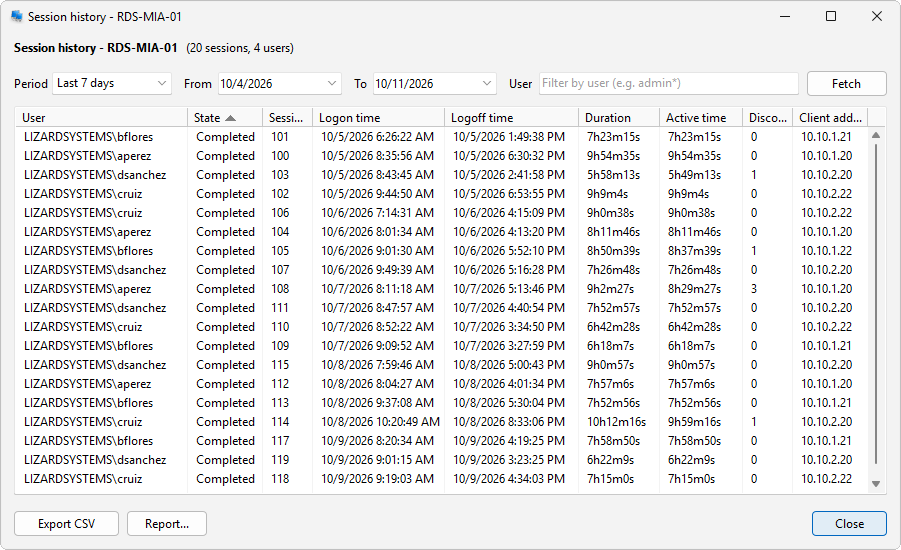The width and height of the screenshot is (901, 550).
Task: Sort by Logoff time column header
Action: [511, 118]
